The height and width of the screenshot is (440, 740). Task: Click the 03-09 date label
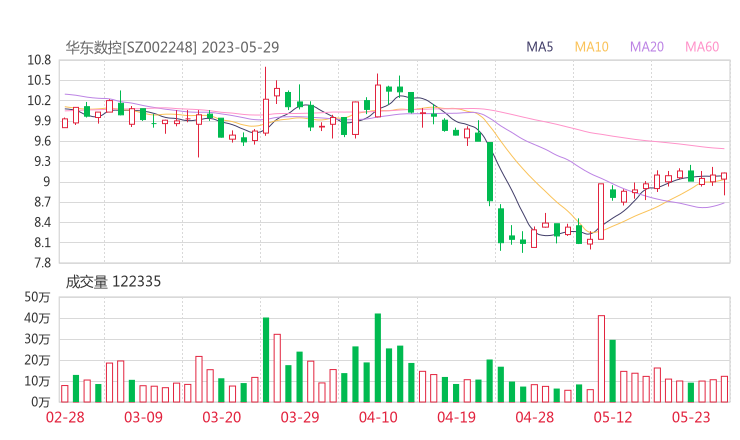click(143, 417)
